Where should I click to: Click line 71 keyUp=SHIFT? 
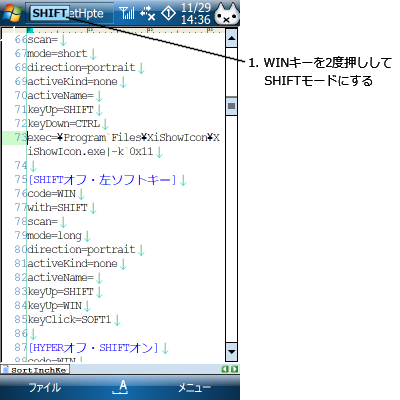(x=60, y=109)
